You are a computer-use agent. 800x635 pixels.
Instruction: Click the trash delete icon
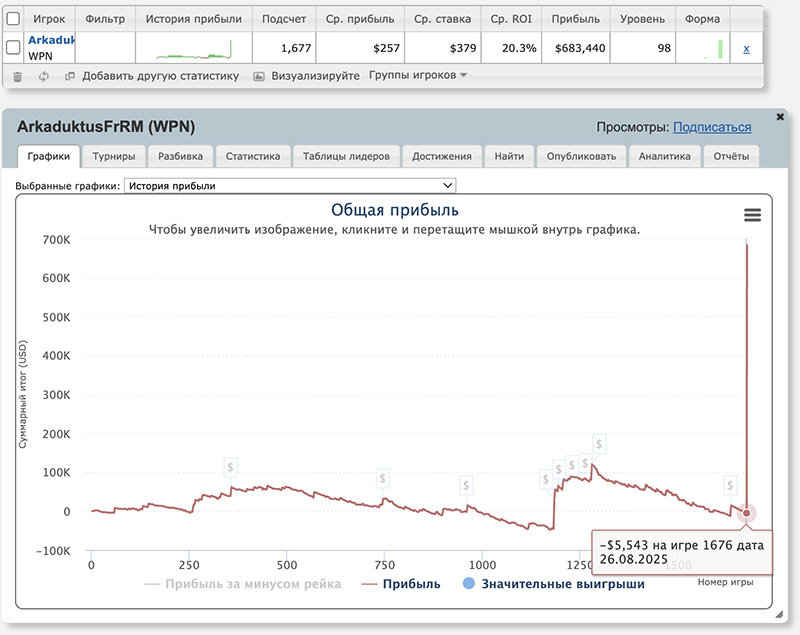17,76
